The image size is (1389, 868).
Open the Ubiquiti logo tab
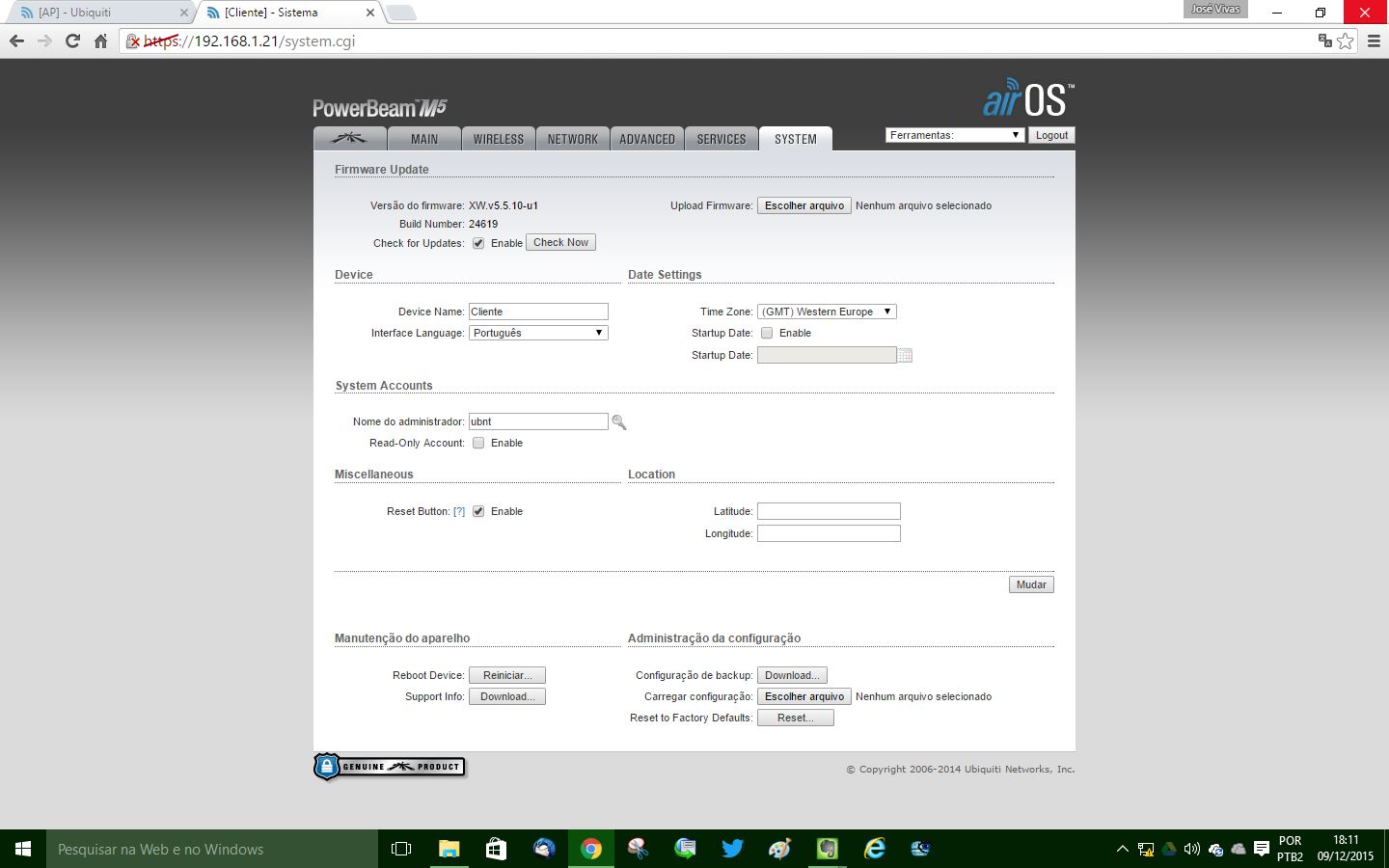click(350, 139)
